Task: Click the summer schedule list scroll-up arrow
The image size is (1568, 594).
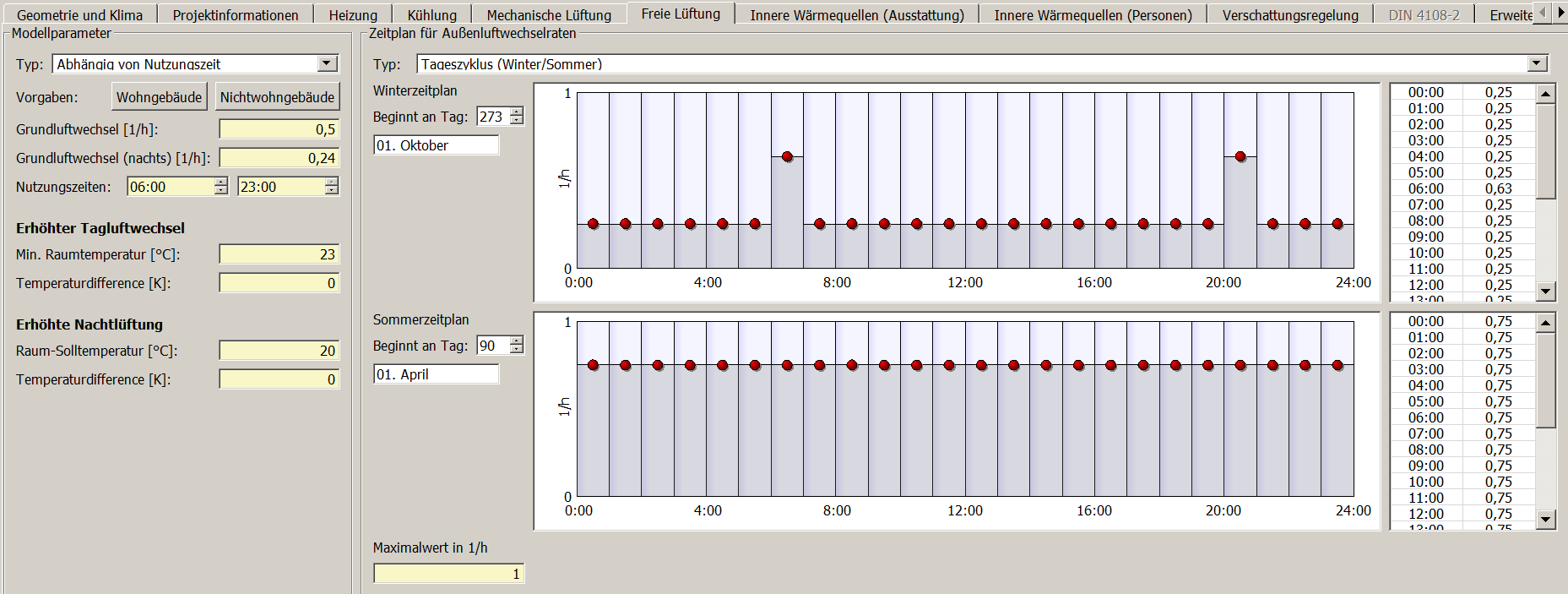Action: point(1545,323)
